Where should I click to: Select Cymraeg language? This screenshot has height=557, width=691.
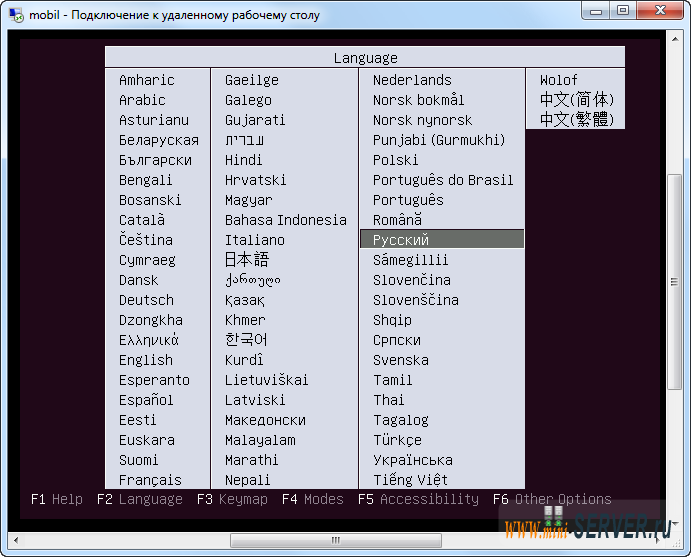tap(147, 260)
